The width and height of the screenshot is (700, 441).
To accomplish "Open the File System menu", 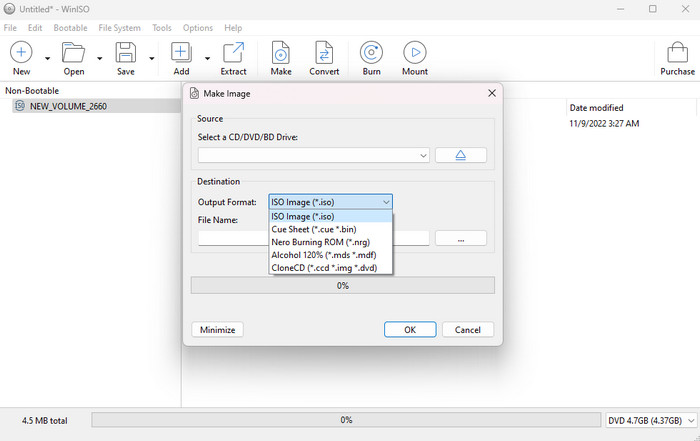I will click(x=119, y=28).
